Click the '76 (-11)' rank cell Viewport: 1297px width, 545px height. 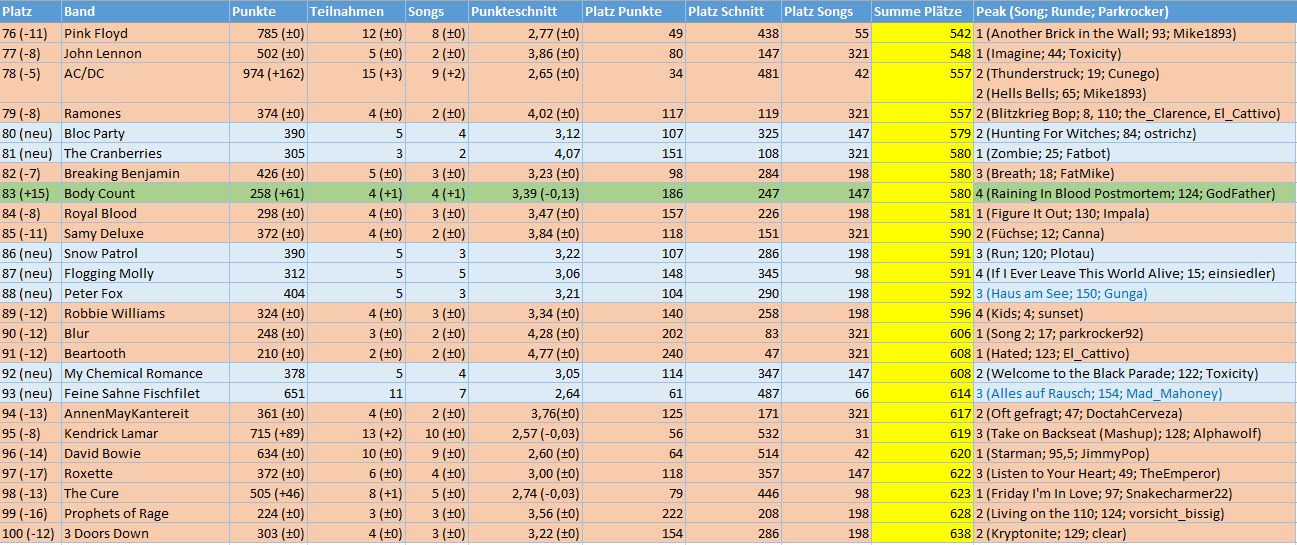click(x=30, y=33)
